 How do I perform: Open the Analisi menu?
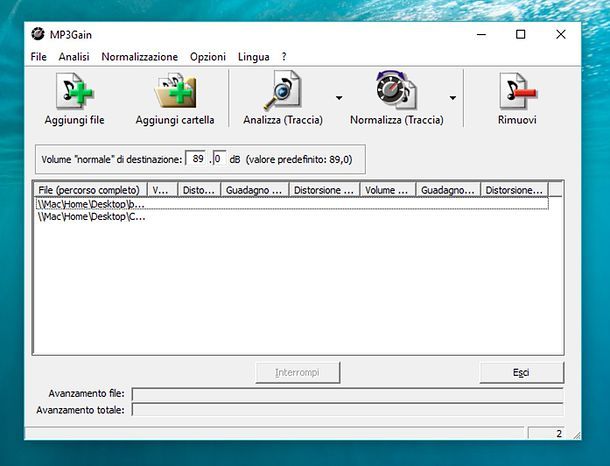click(74, 57)
